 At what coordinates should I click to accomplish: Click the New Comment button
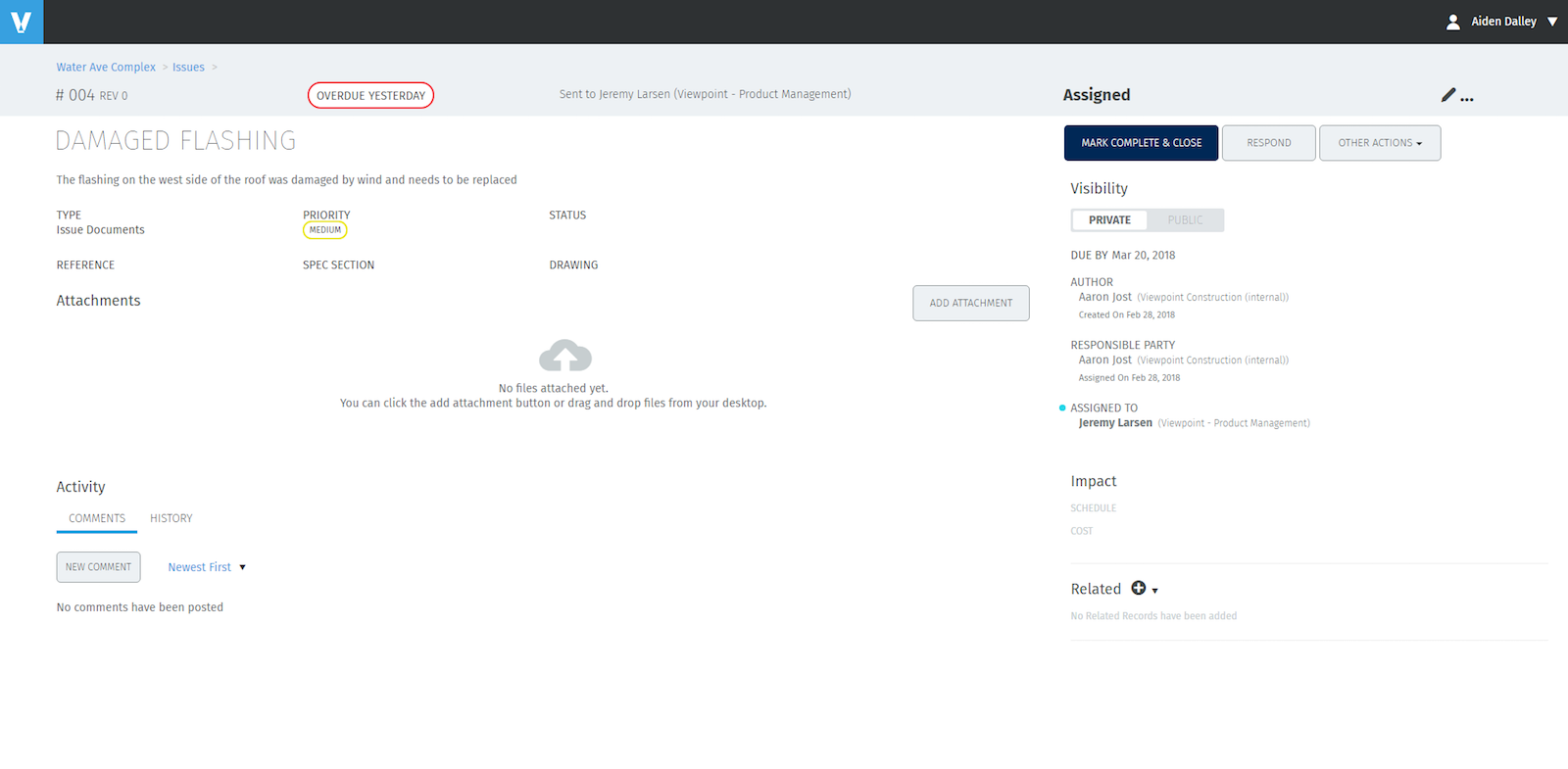[x=98, y=567]
